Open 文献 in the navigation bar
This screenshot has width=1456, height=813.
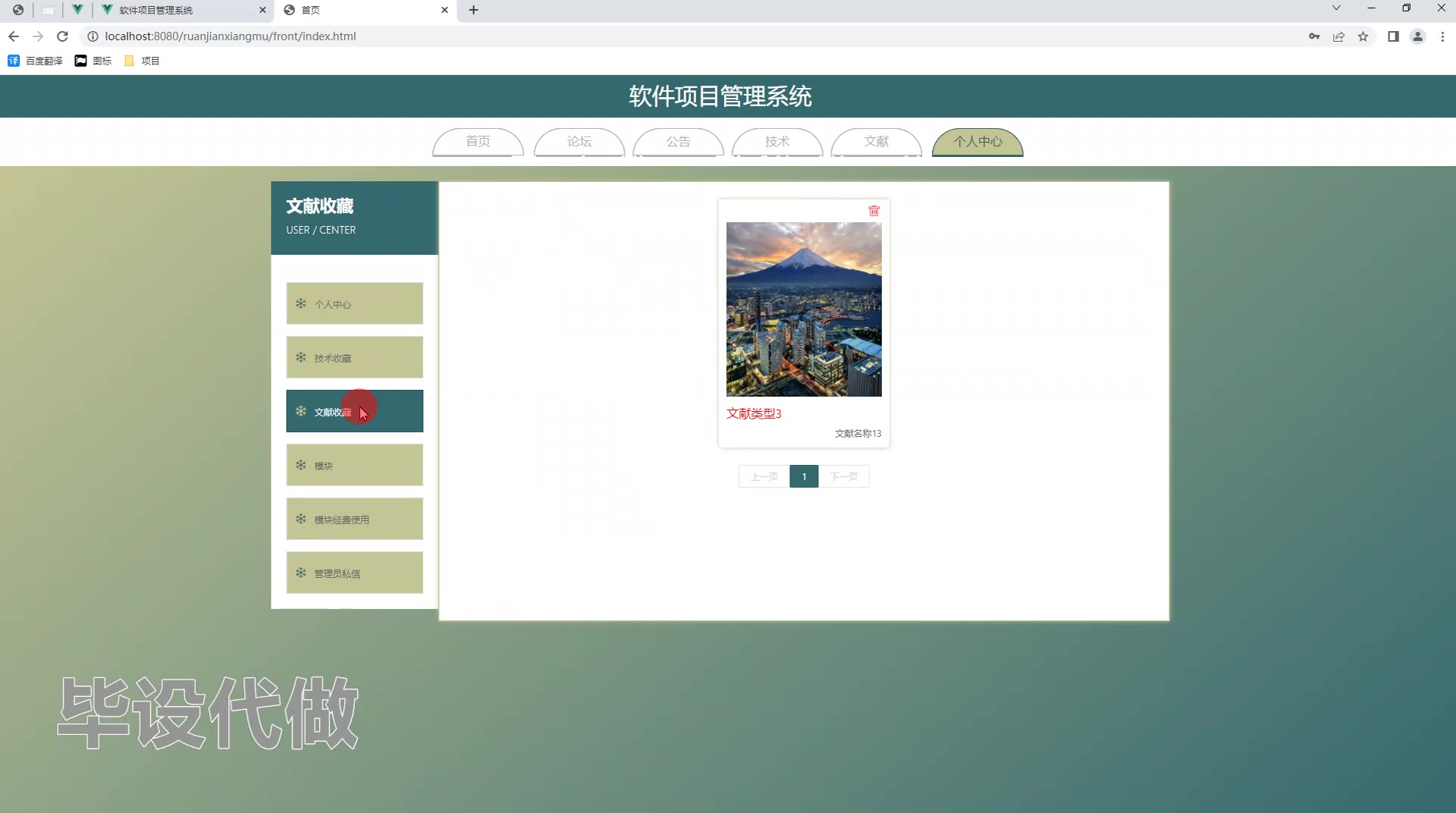click(877, 142)
